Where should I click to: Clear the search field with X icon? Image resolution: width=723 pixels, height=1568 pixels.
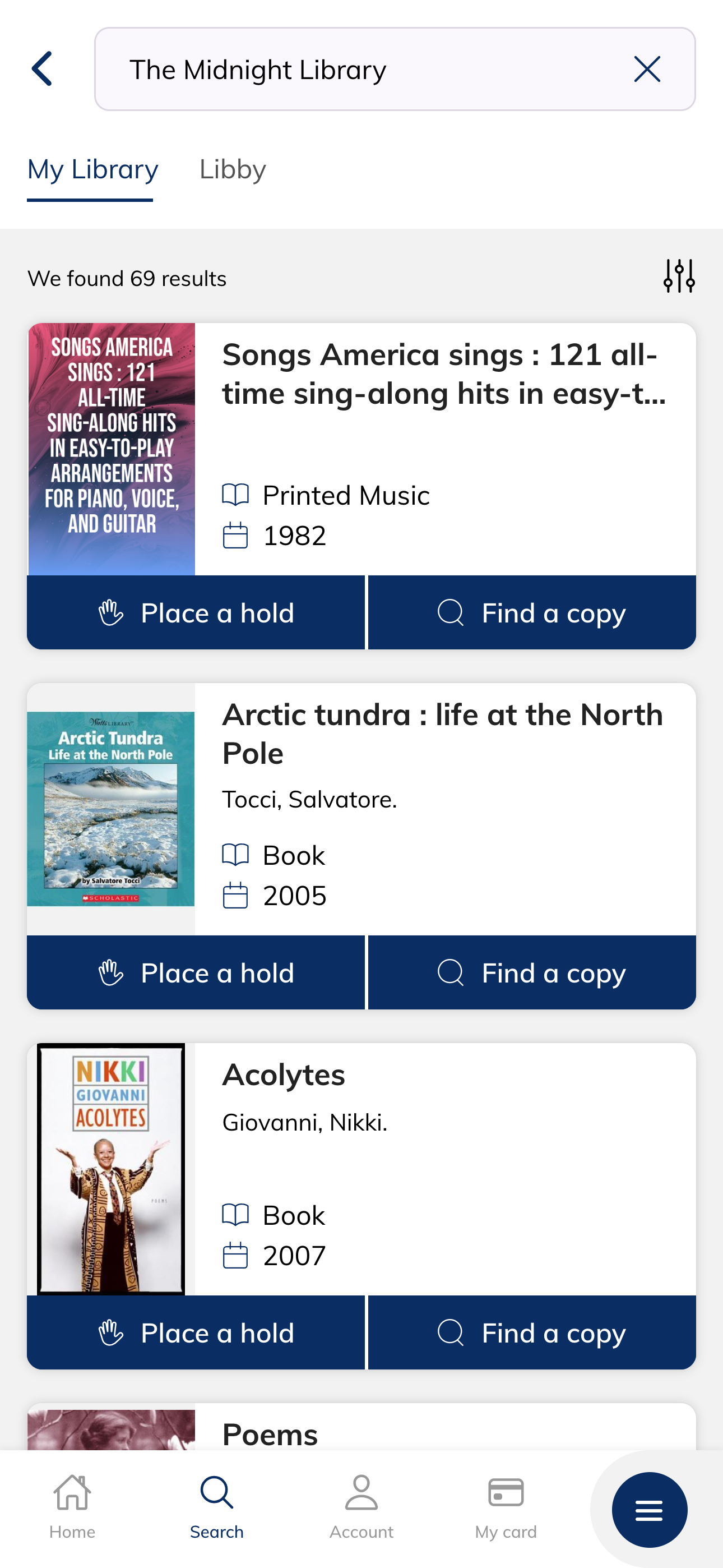[x=647, y=70]
